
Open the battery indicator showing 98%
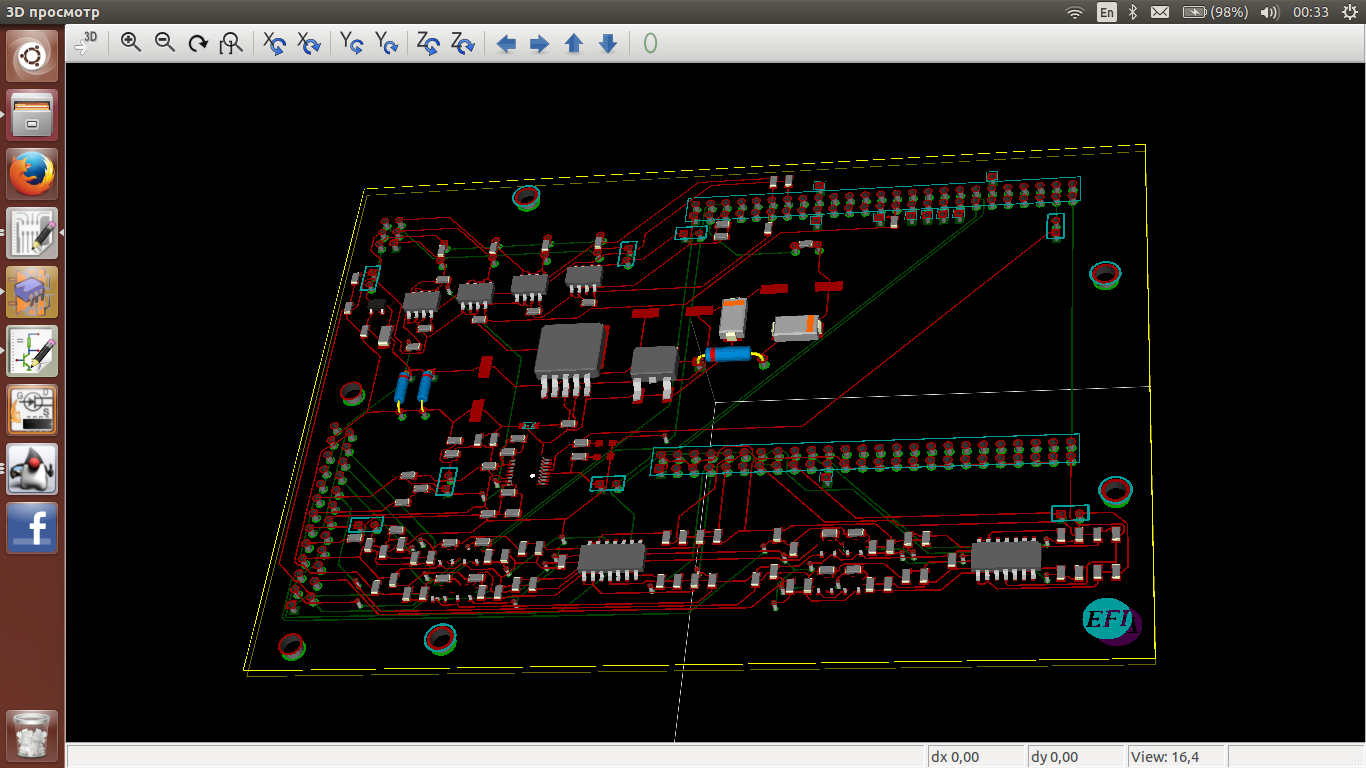click(1215, 12)
